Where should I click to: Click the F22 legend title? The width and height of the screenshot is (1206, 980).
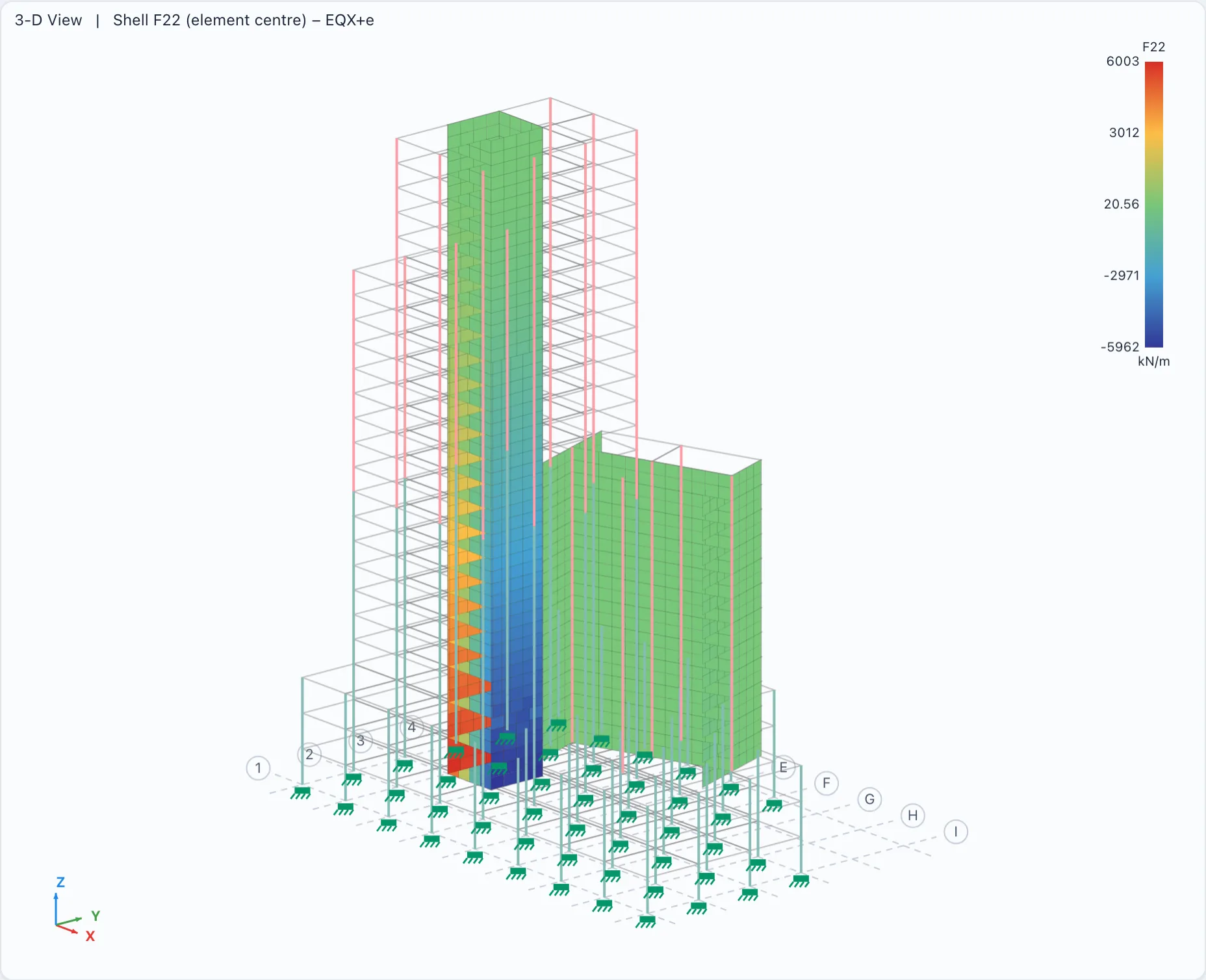(1154, 47)
